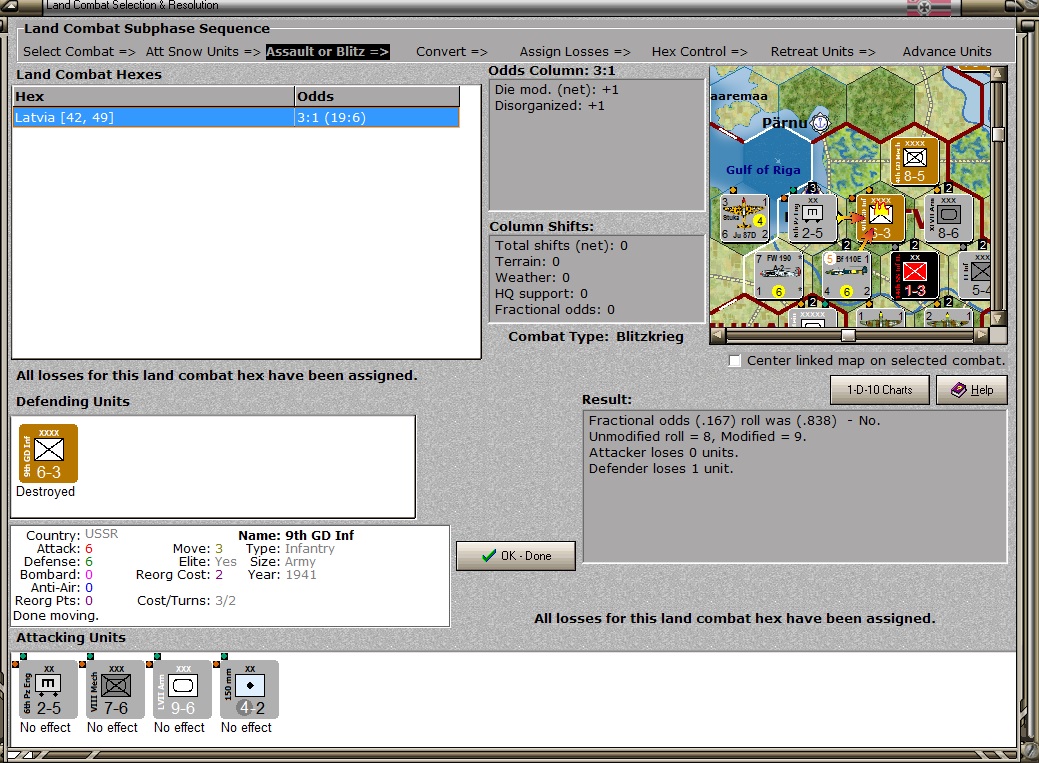Click the Advance Units subphase step
This screenshot has height=763, width=1039.
point(947,52)
